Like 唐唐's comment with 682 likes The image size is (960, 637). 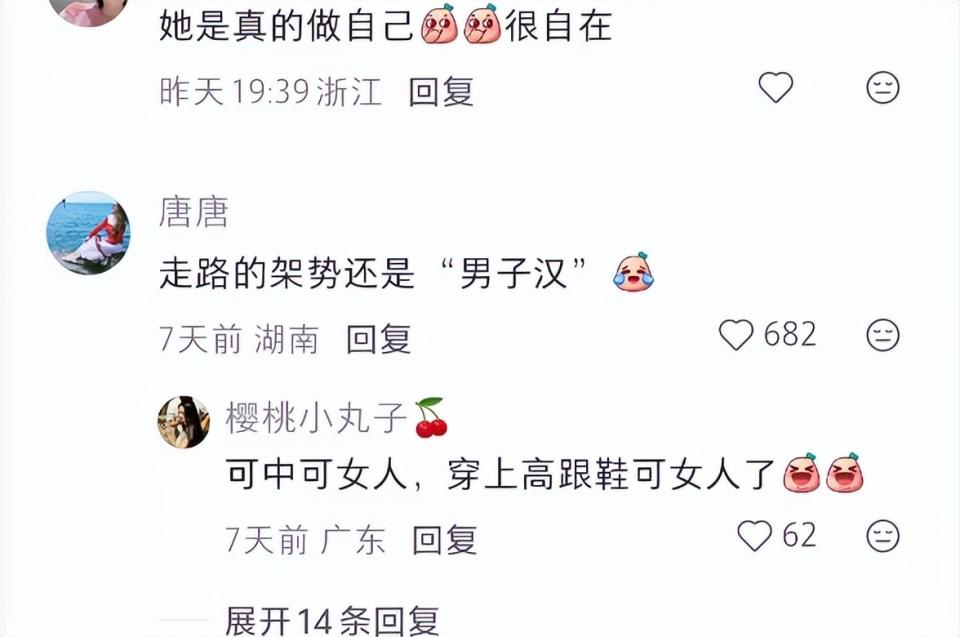[736, 335]
